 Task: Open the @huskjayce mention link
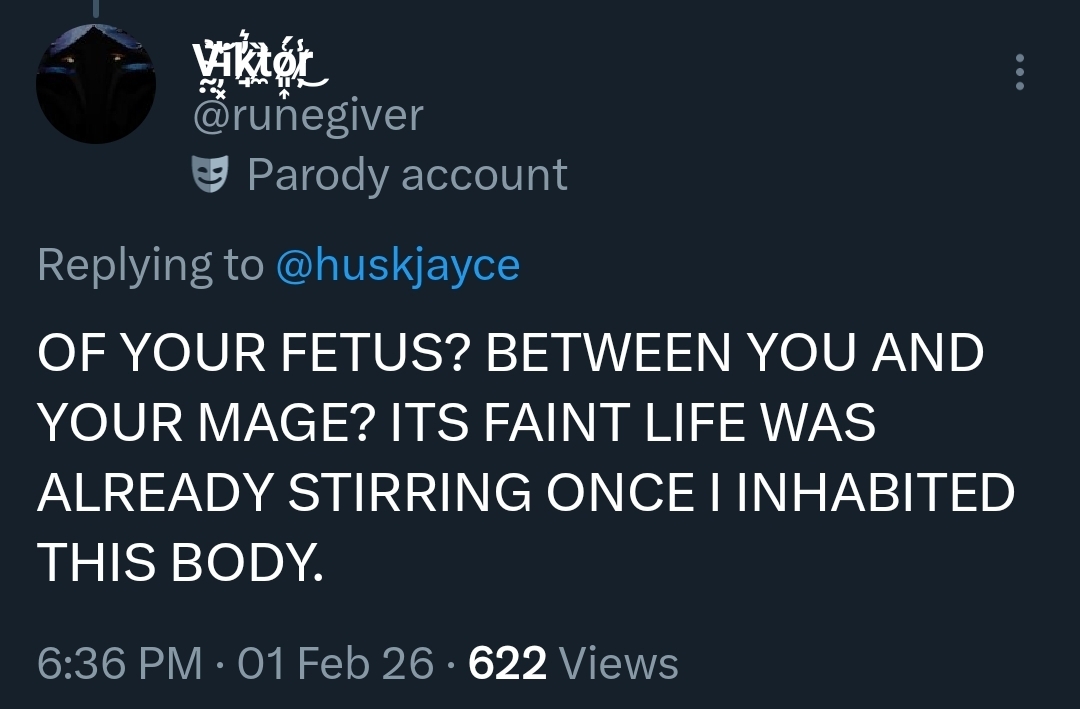click(x=397, y=264)
